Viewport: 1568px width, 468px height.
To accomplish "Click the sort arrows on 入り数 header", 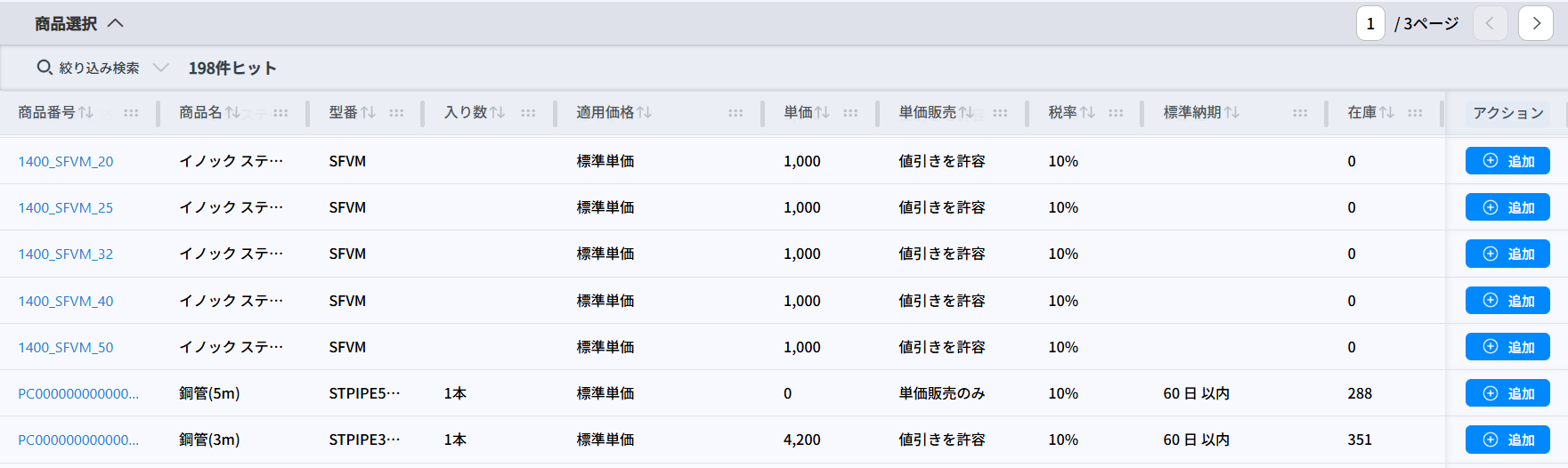I will point(498,112).
